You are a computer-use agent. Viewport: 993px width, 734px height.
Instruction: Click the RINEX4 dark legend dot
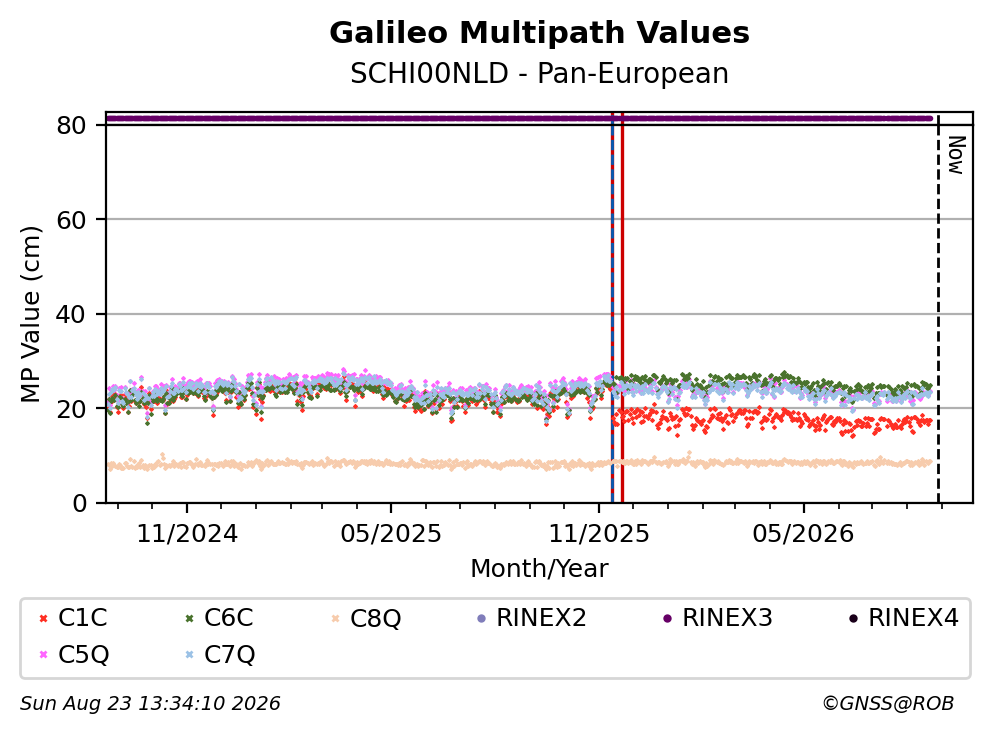click(853, 618)
